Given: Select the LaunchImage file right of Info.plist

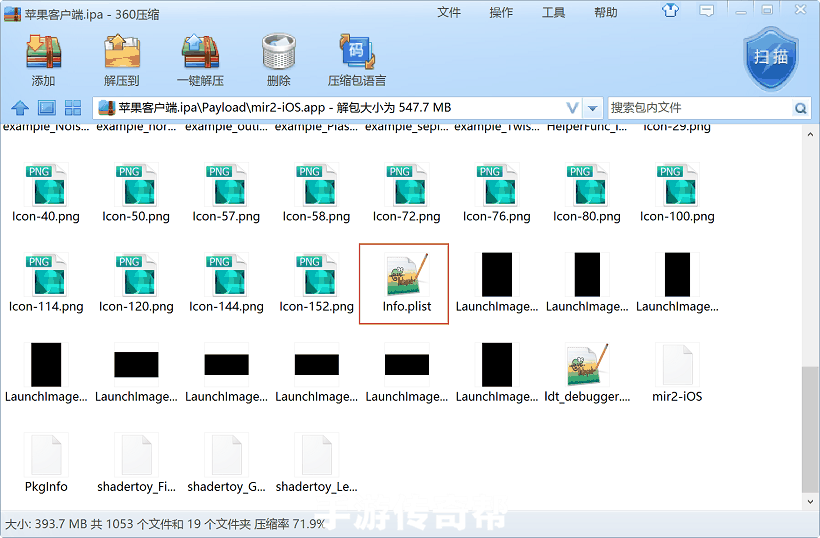Looking at the screenshot, I should (x=497, y=283).
